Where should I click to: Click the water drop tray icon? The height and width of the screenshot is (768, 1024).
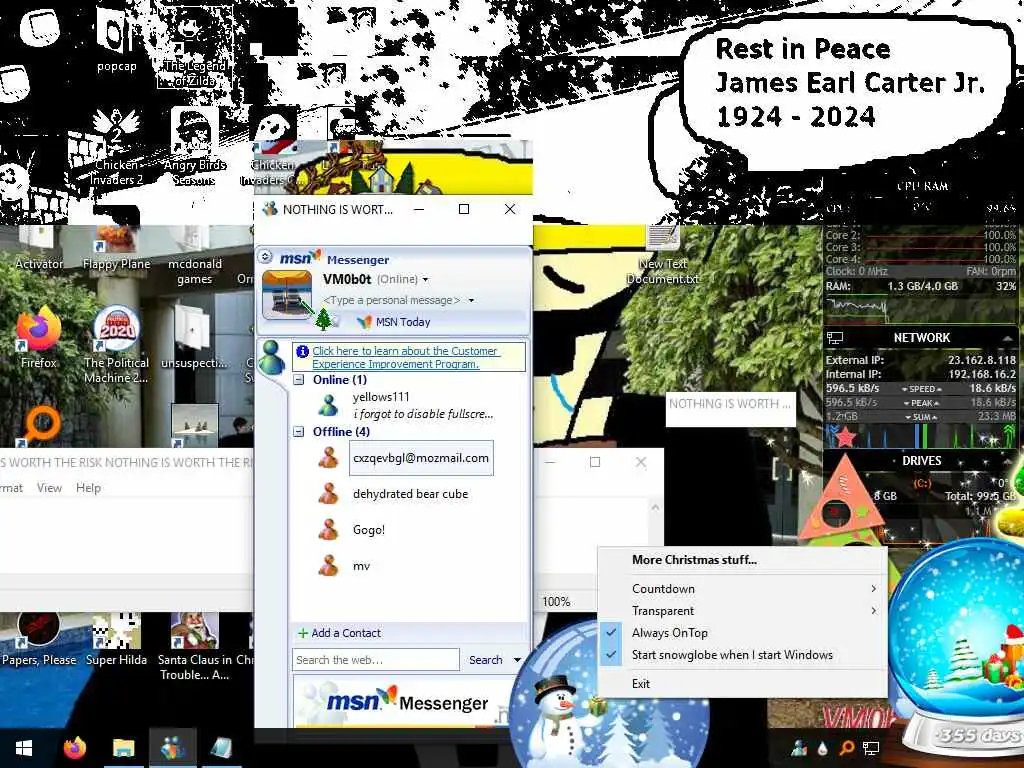[823, 748]
